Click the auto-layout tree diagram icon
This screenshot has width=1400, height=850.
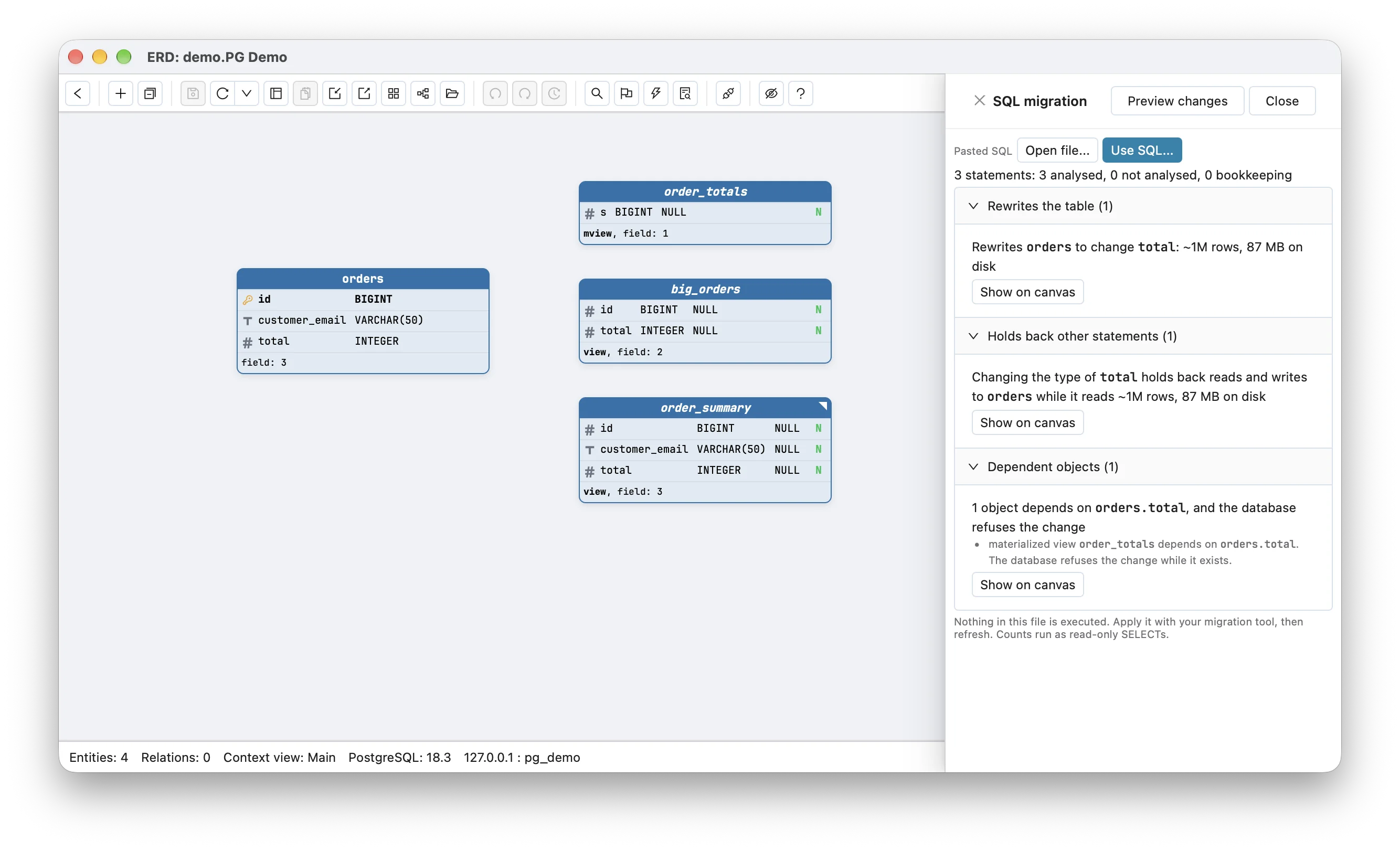[x=423, y=93]
